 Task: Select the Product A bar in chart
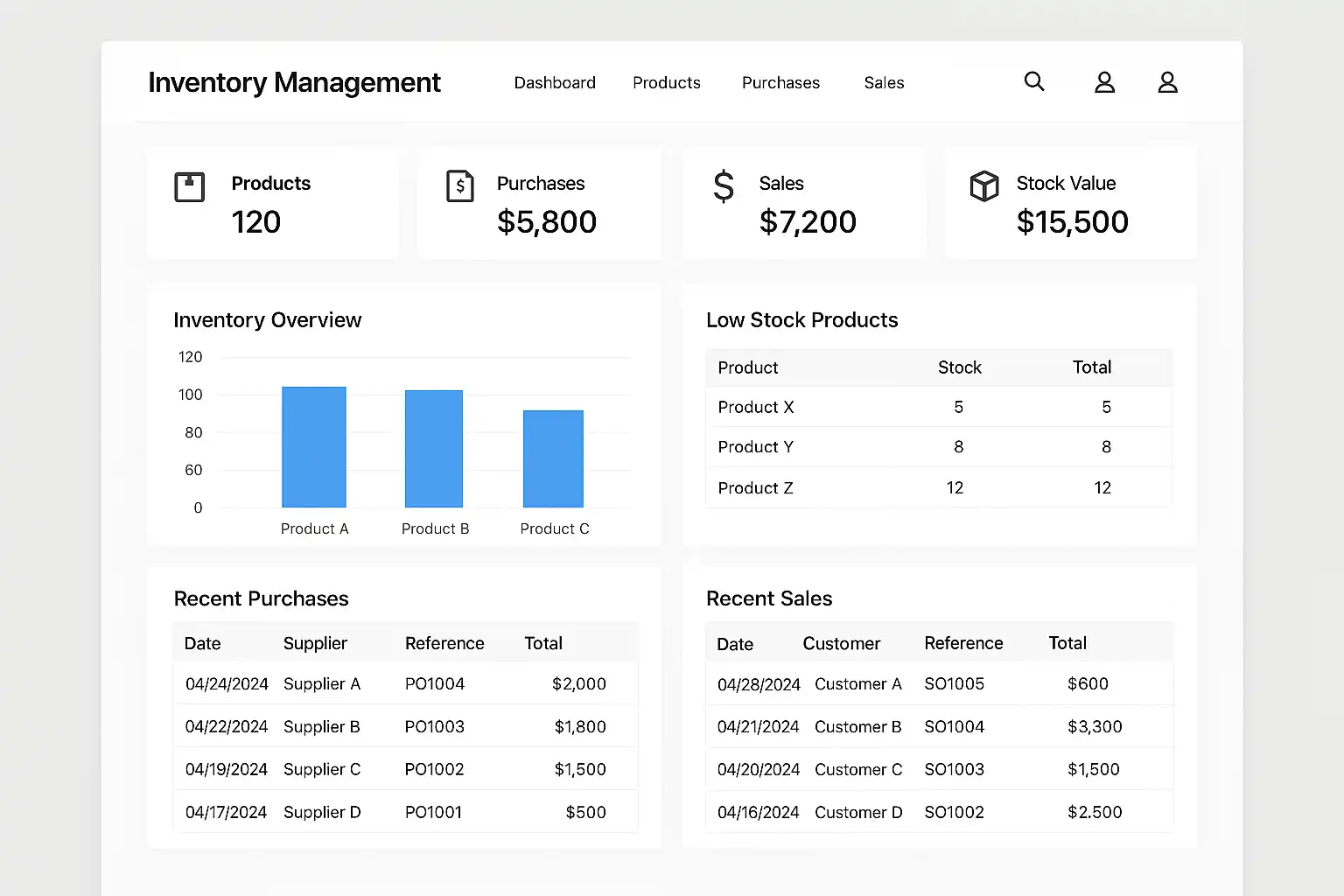[314, 447]
